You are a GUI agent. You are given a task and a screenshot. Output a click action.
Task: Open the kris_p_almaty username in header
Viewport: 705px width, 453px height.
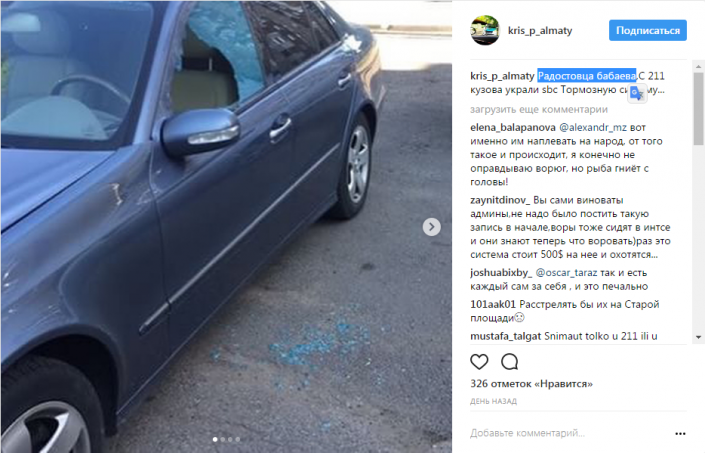click(540, 31)
